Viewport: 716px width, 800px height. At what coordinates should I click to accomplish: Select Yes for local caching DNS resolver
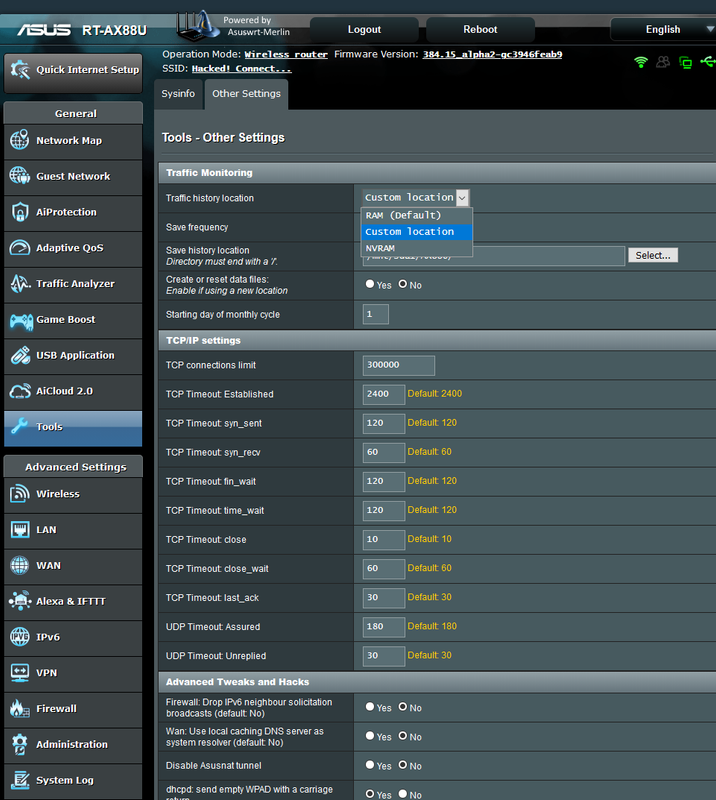(370, 736)
